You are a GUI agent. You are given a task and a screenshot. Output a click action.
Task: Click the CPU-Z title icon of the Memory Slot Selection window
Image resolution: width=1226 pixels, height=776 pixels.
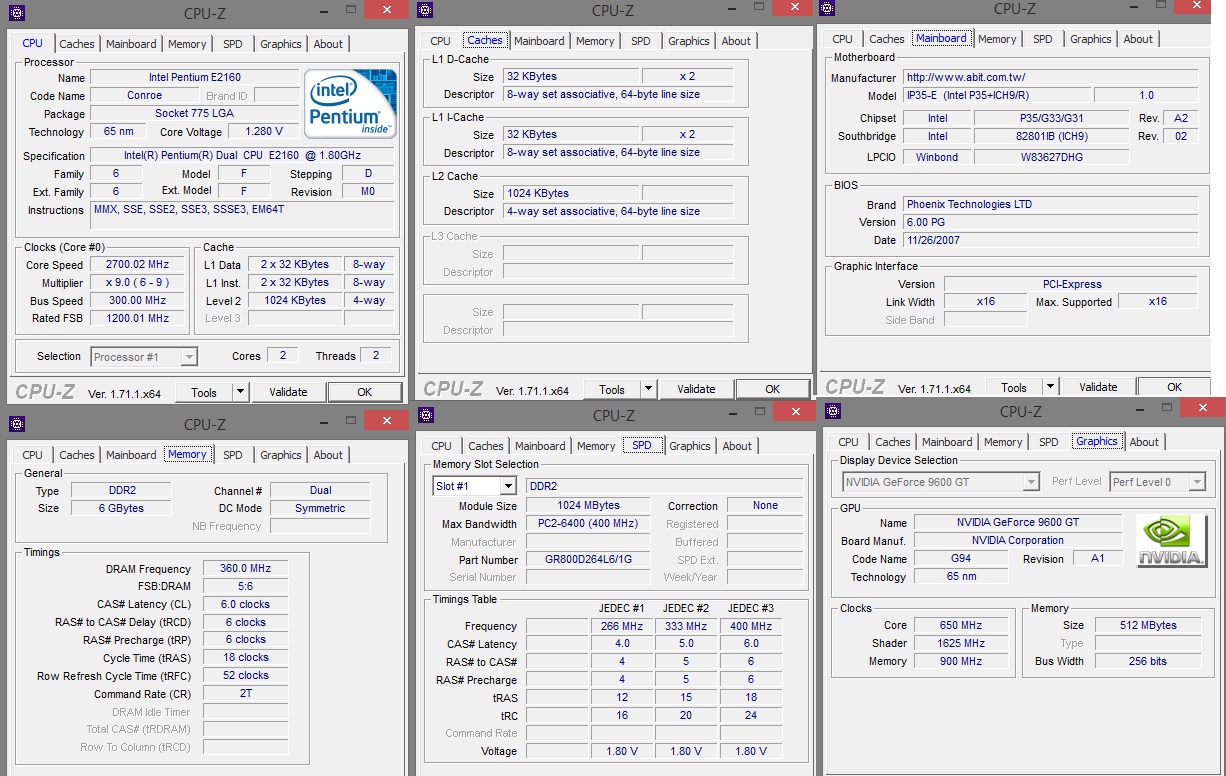click(425, 415)
